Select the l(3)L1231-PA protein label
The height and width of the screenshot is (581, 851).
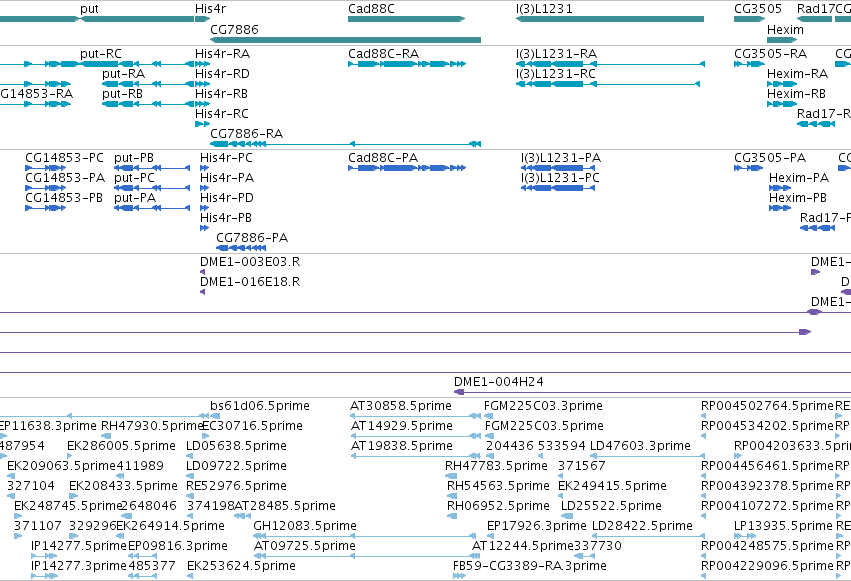pos(561,158)
